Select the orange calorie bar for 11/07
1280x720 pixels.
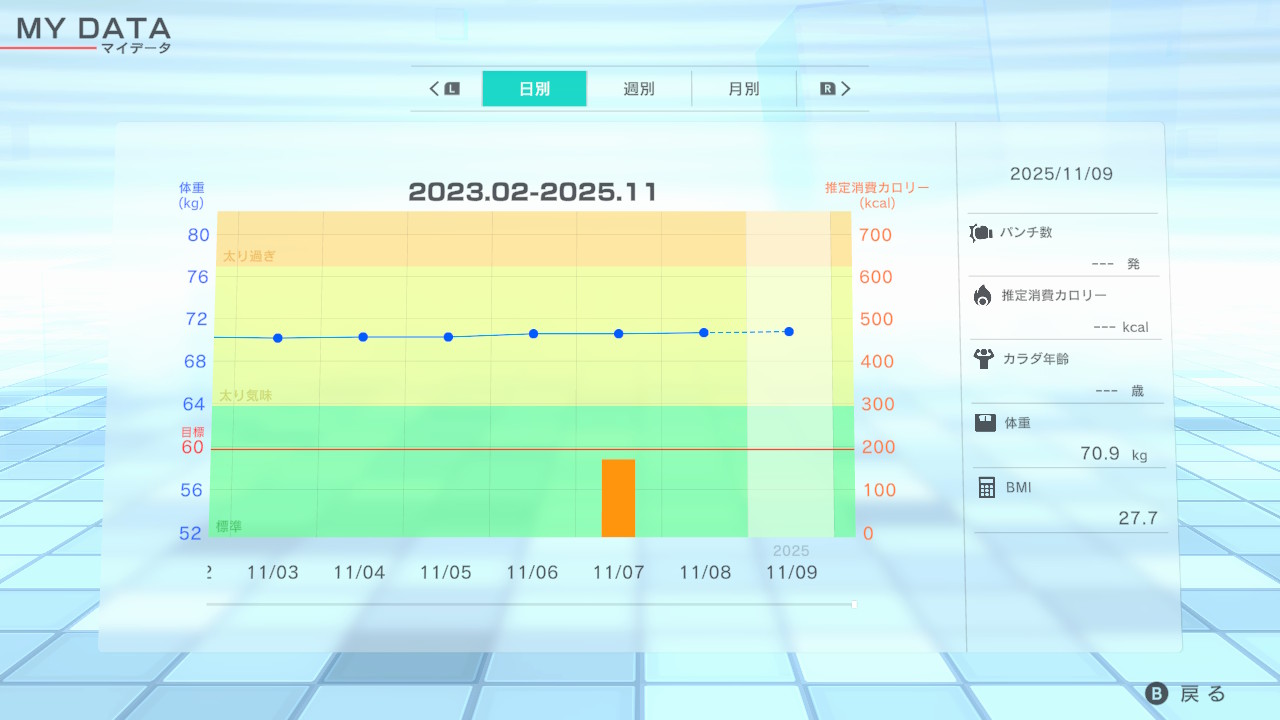tap(618, 498)
